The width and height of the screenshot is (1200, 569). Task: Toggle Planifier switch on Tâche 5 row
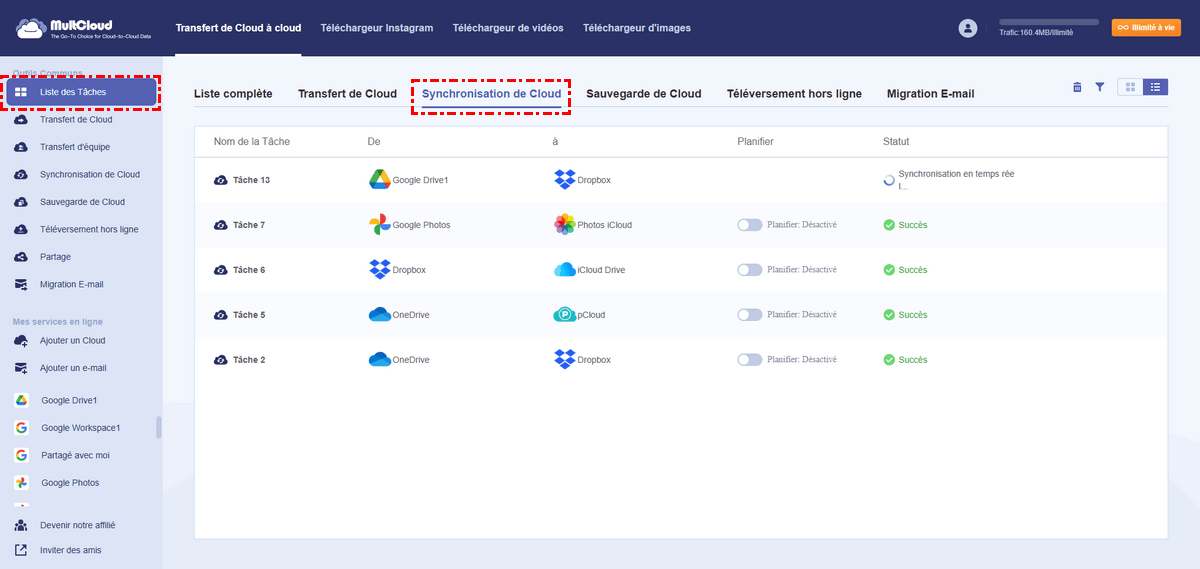[x=749, y=315]
